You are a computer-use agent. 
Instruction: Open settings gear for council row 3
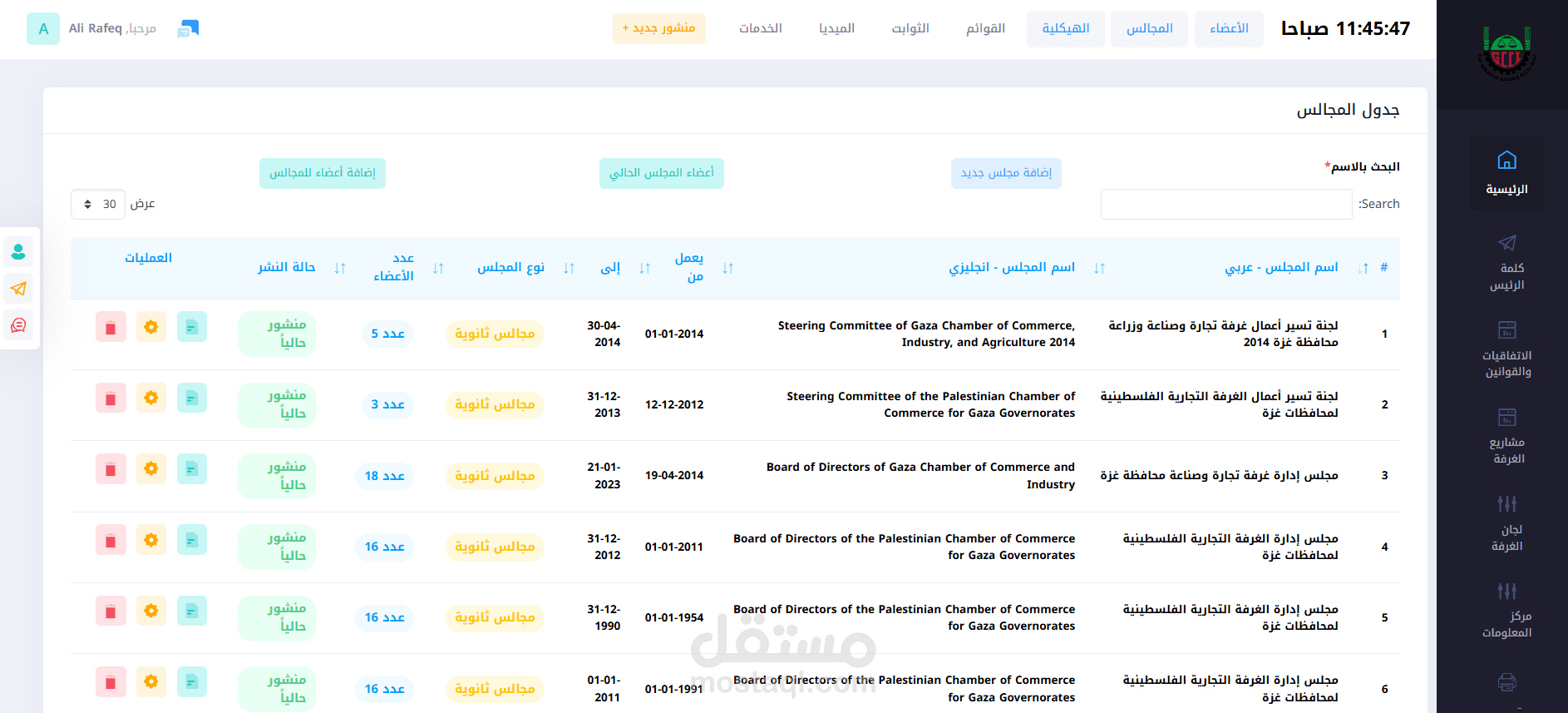(x=151, y=469)
